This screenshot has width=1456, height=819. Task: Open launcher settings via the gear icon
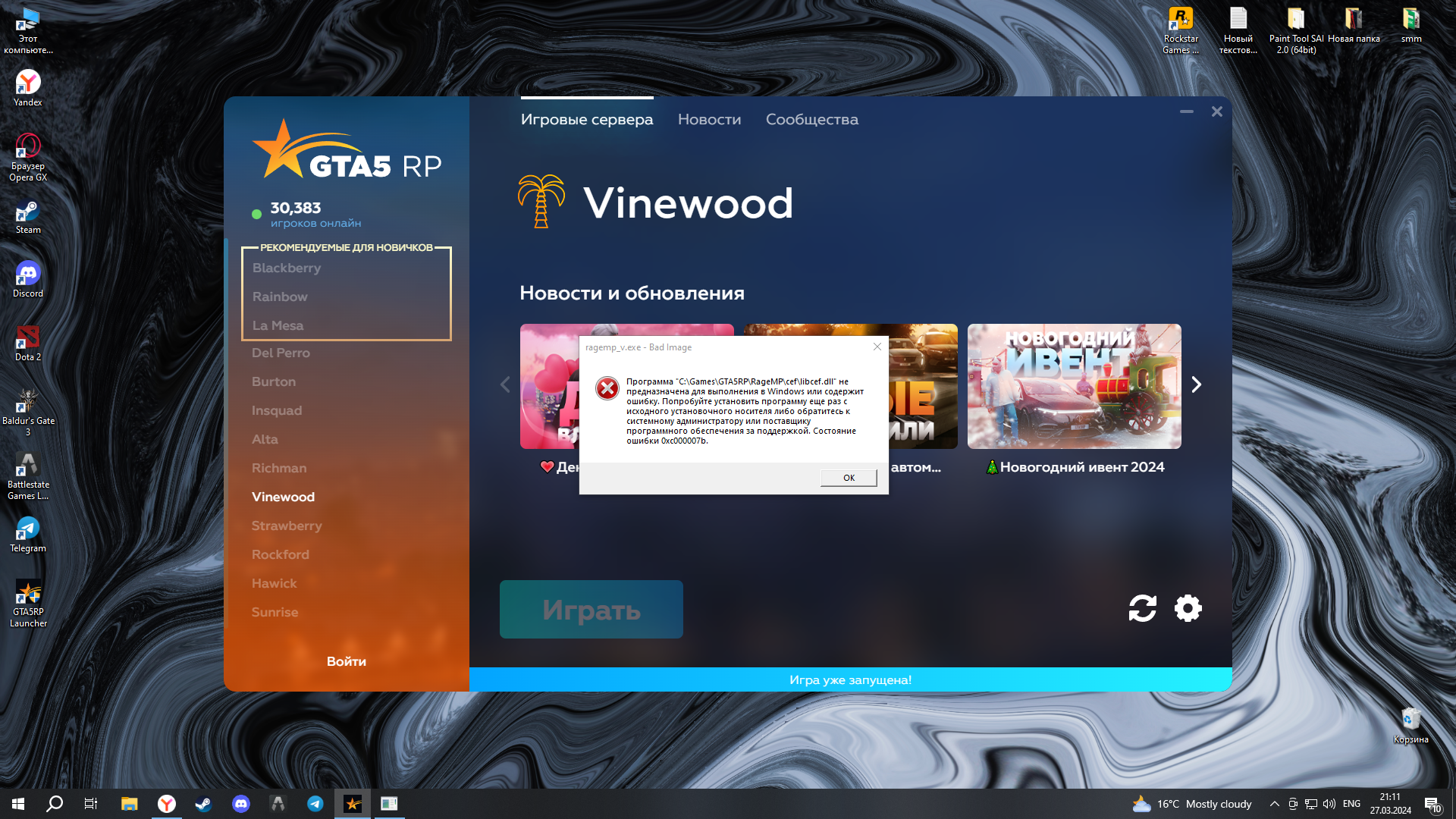[x=1188, y=608]
